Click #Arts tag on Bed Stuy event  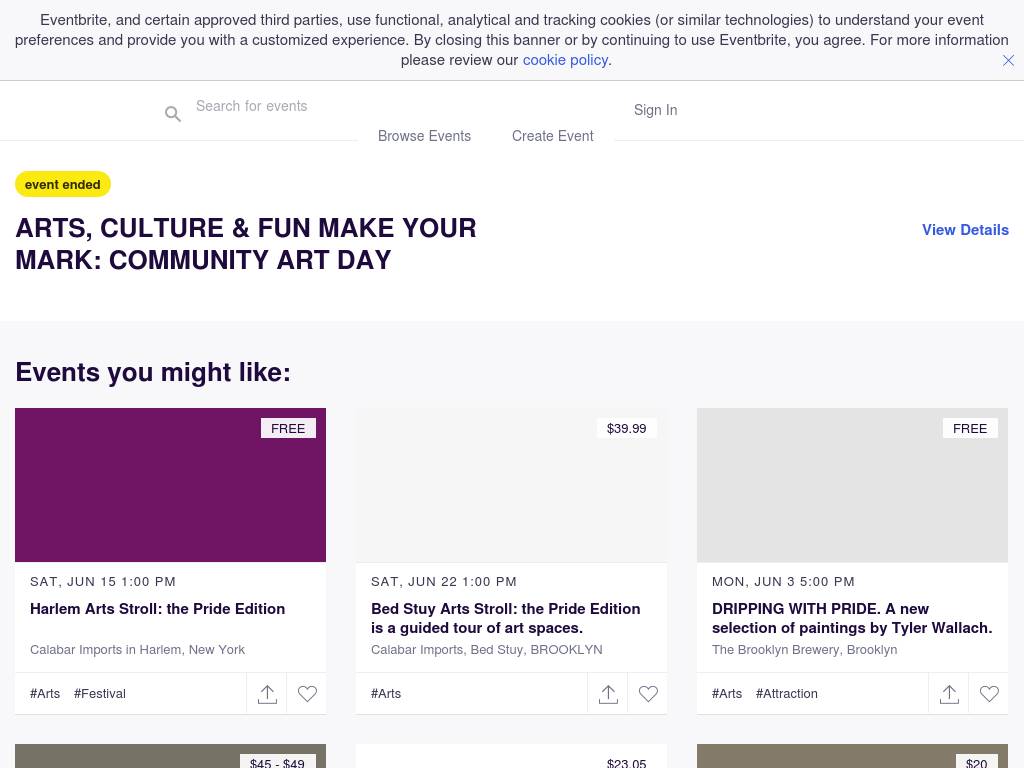point(386,694)
